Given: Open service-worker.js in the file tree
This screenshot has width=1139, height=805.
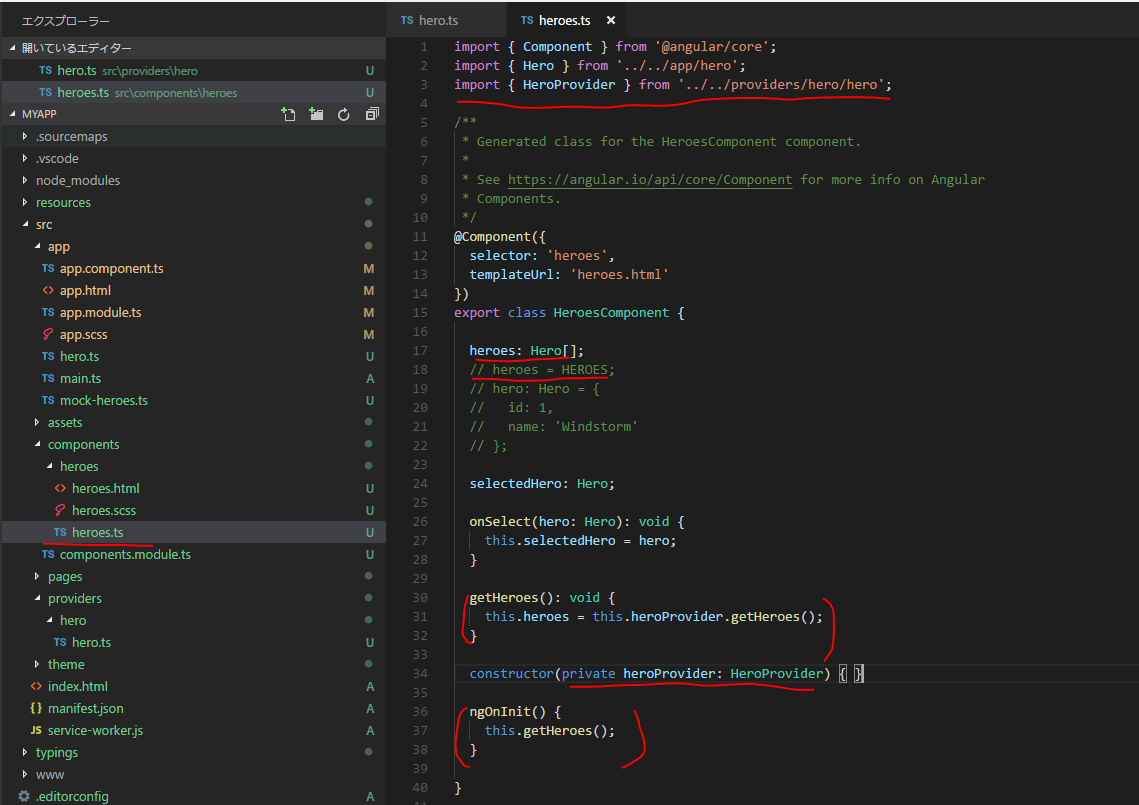Looking at the screenshot, I should [194, 730].
